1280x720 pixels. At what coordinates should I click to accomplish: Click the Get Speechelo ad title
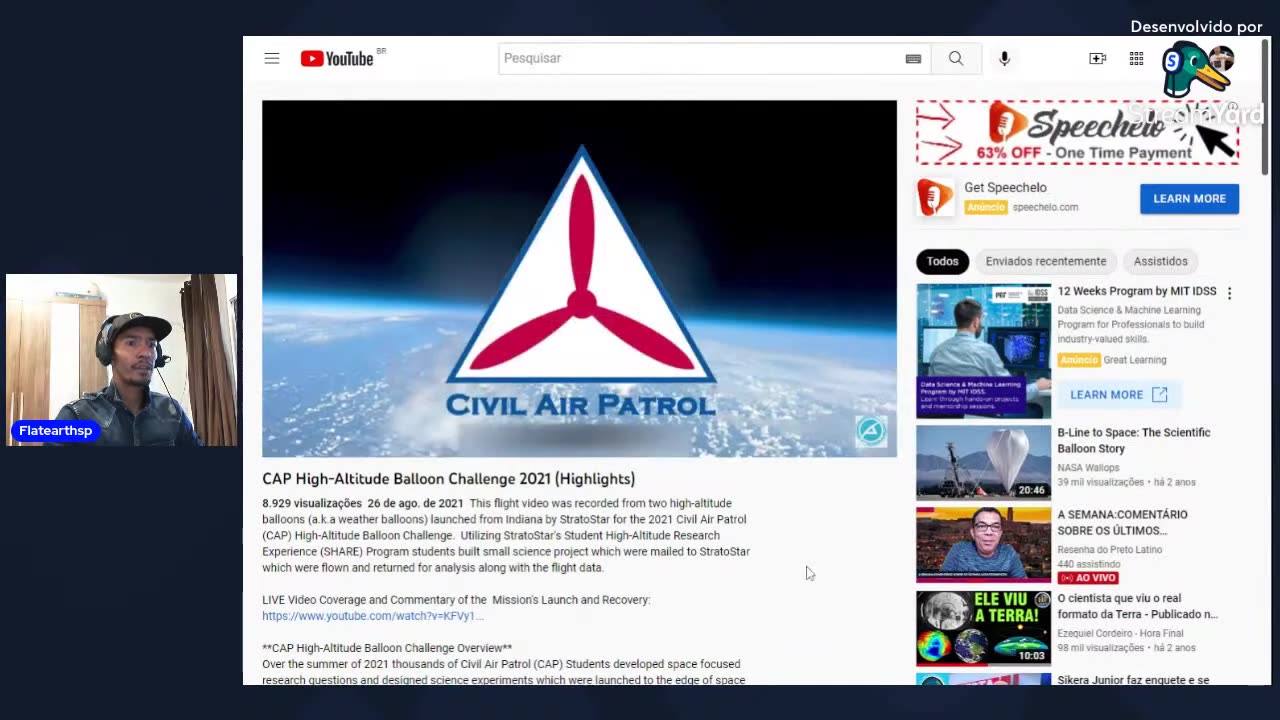tap(1005, 188)
